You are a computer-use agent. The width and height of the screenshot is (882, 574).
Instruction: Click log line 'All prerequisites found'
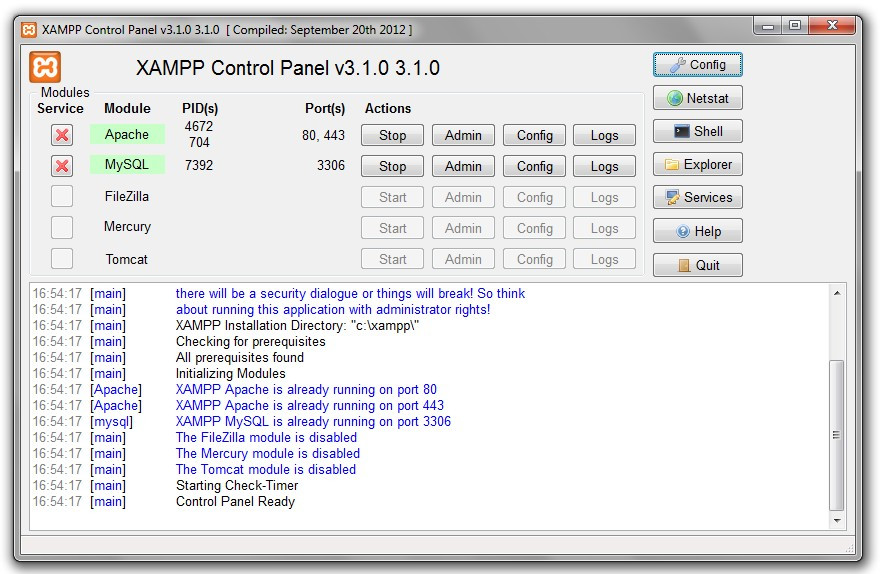pos(240,357)
